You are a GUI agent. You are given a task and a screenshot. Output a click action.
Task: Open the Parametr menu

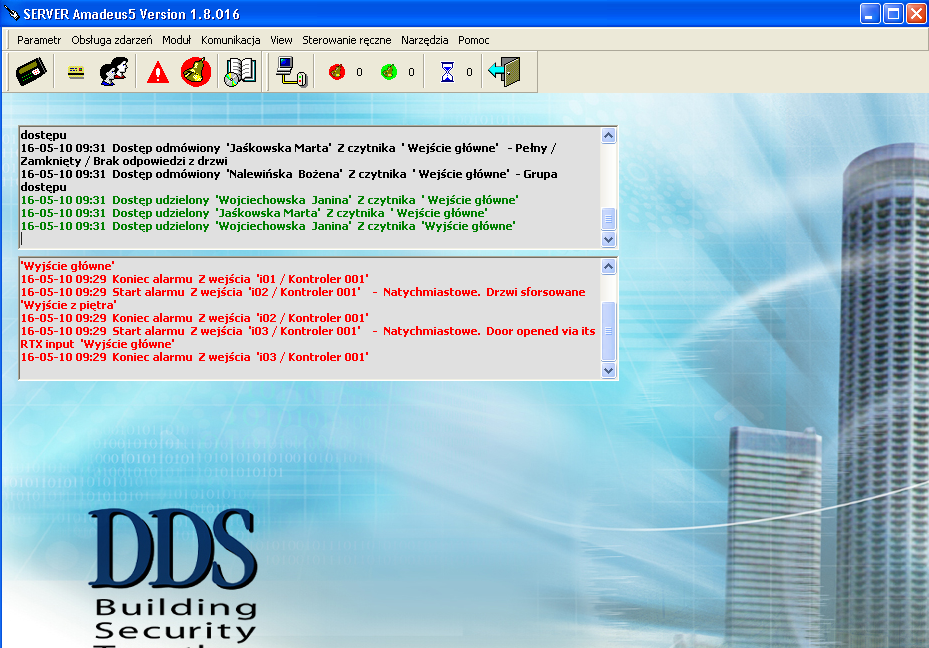pos(39,40)
